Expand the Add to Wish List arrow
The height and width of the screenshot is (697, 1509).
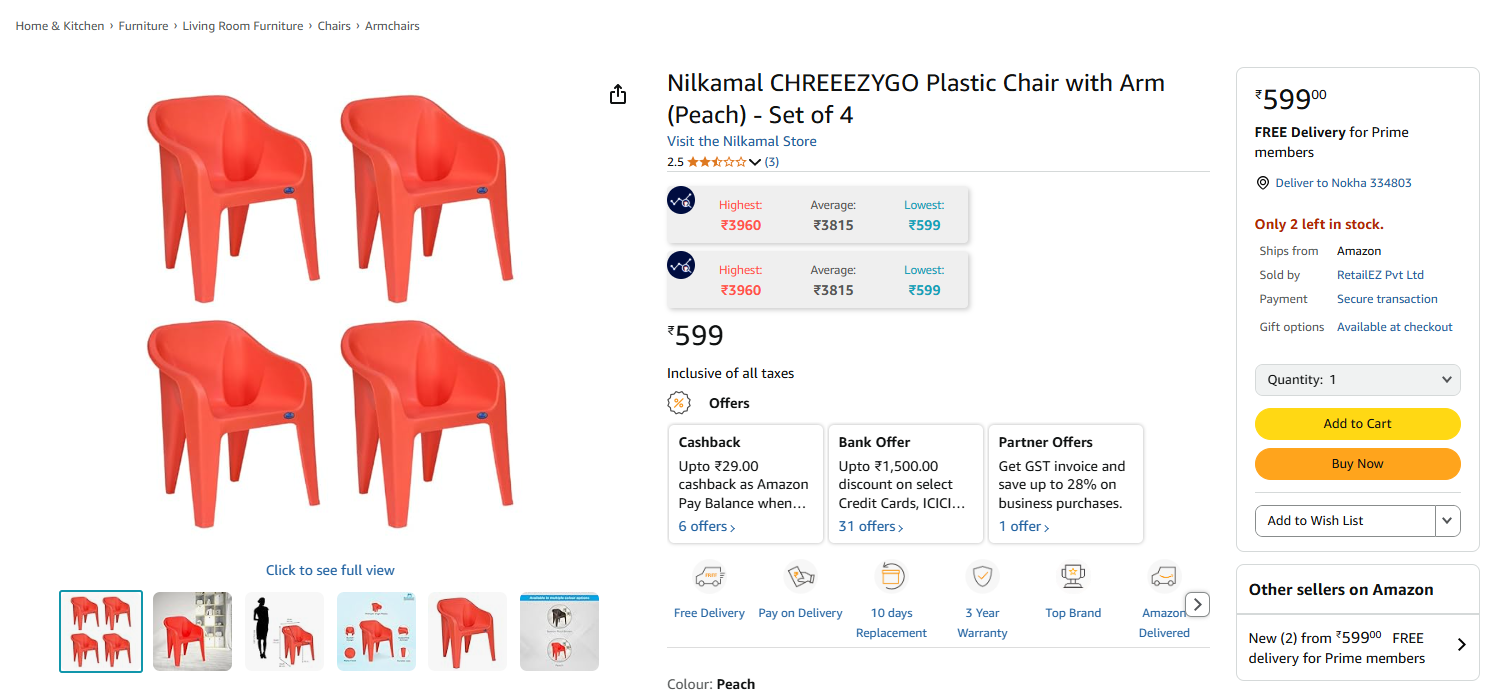click(x=1448, y=521)
